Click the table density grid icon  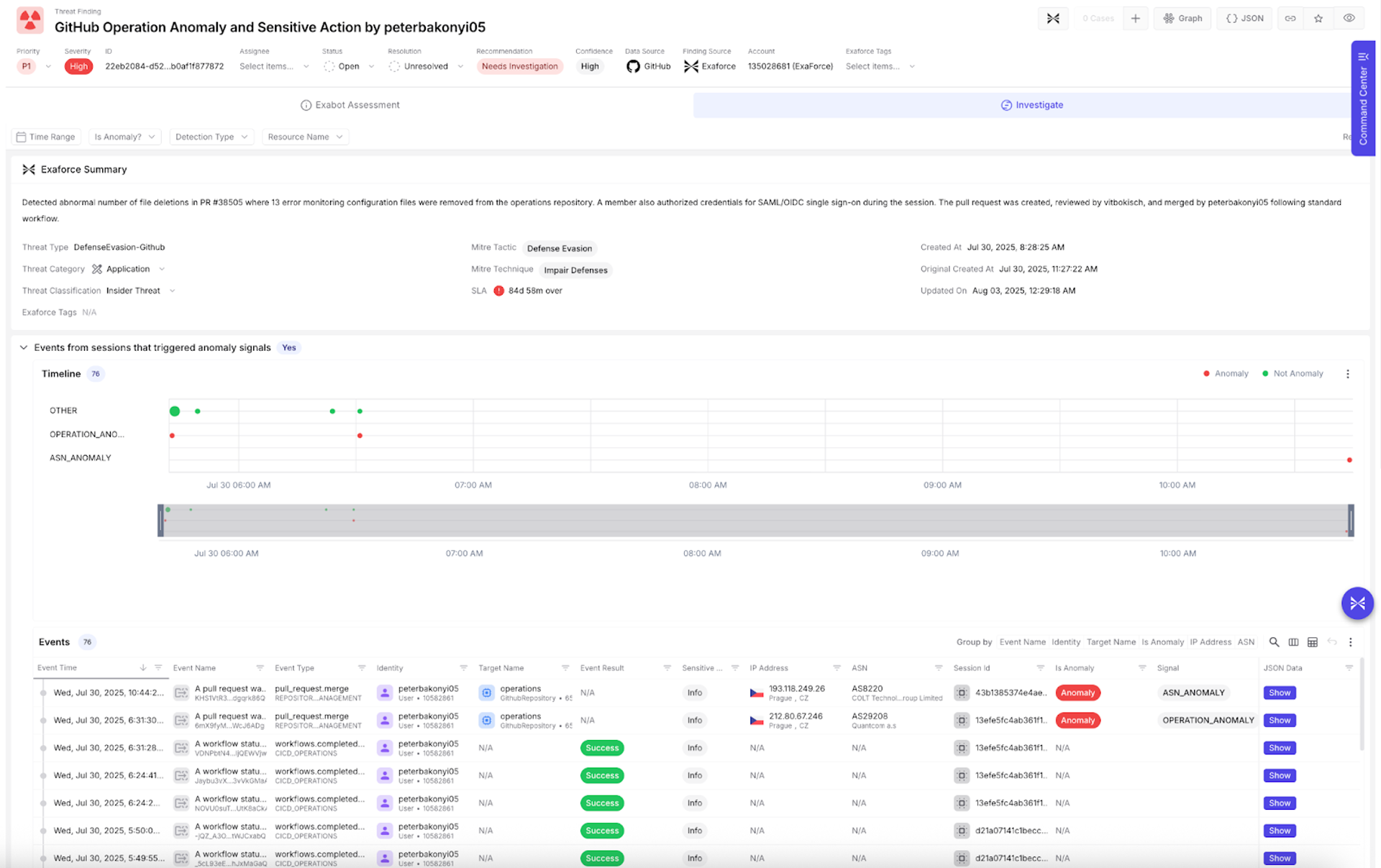coord(1312,642)
